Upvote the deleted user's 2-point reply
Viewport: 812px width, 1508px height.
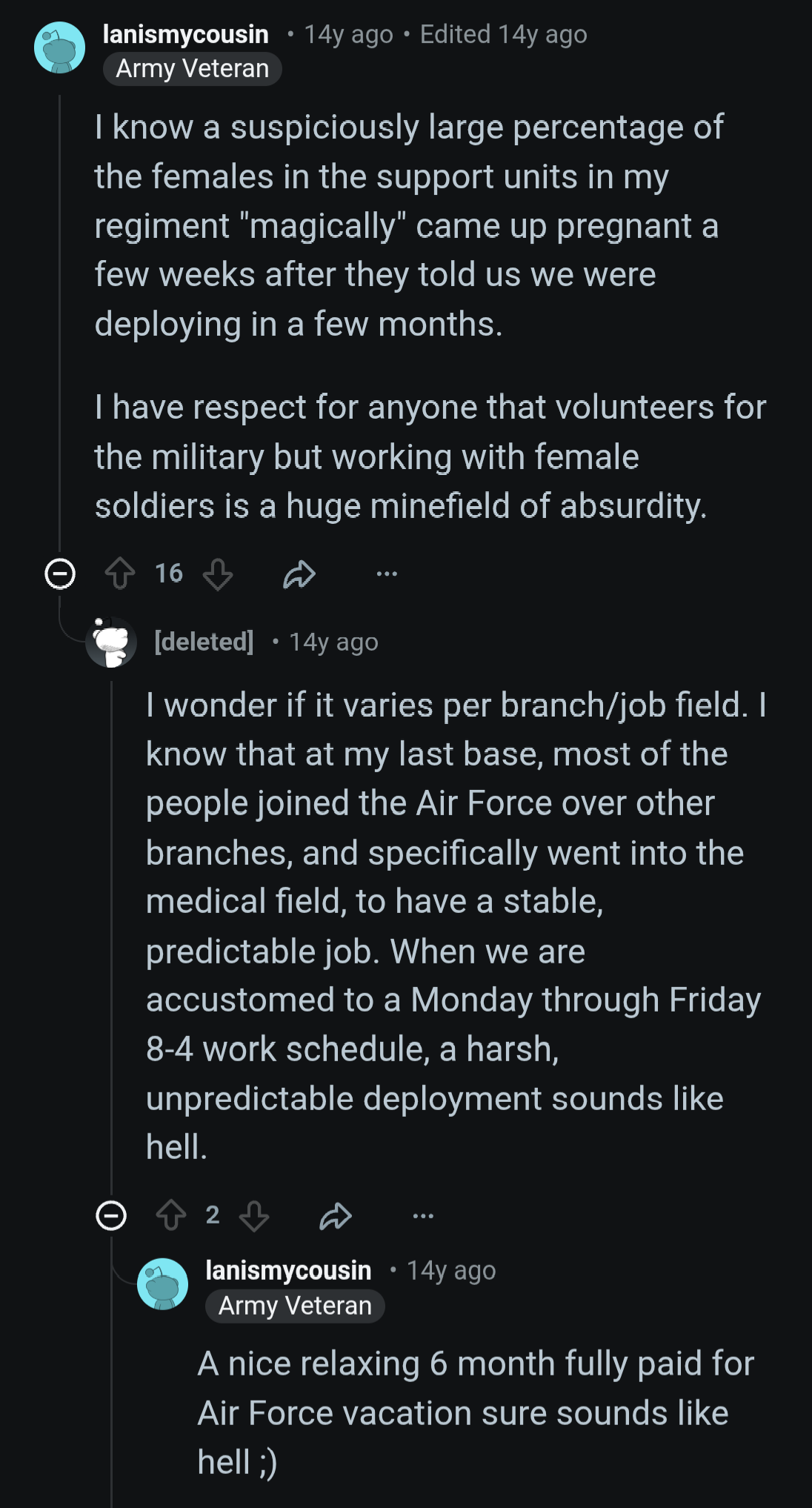pos(171,1215)
